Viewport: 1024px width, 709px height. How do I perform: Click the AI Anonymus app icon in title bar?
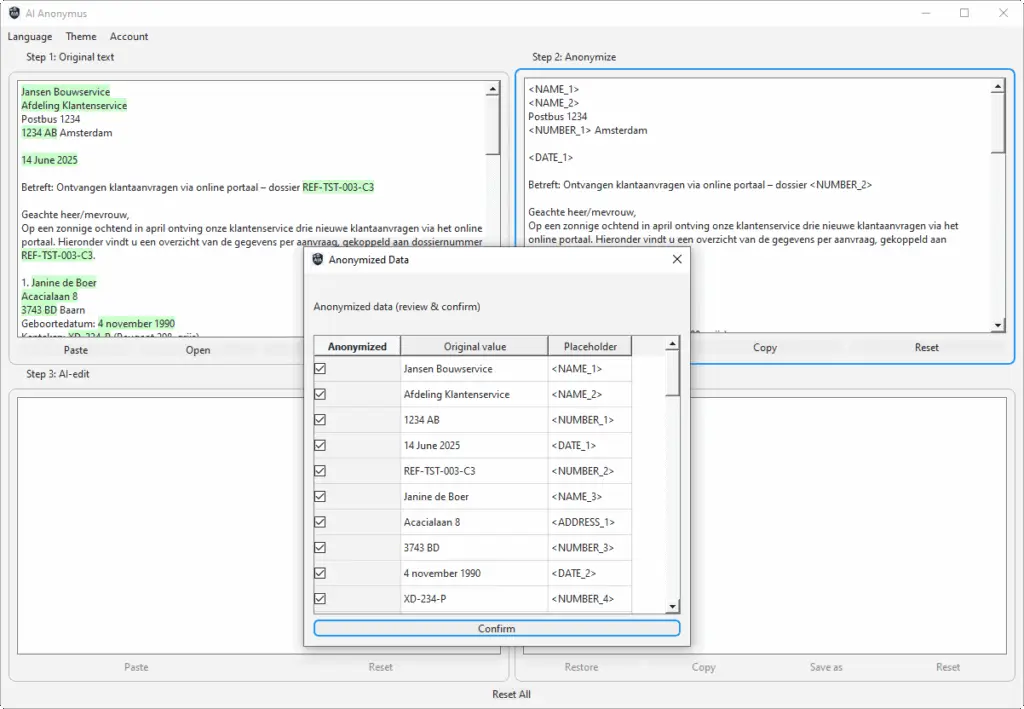(x=14, y=13)
